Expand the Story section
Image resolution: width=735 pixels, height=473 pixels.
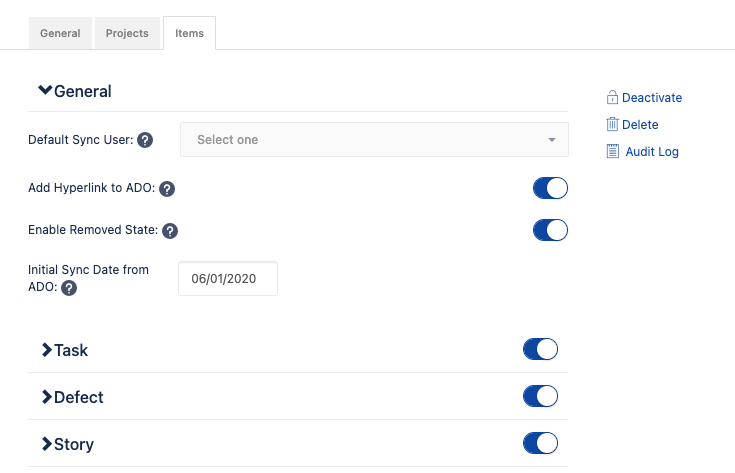coord(46,444)
